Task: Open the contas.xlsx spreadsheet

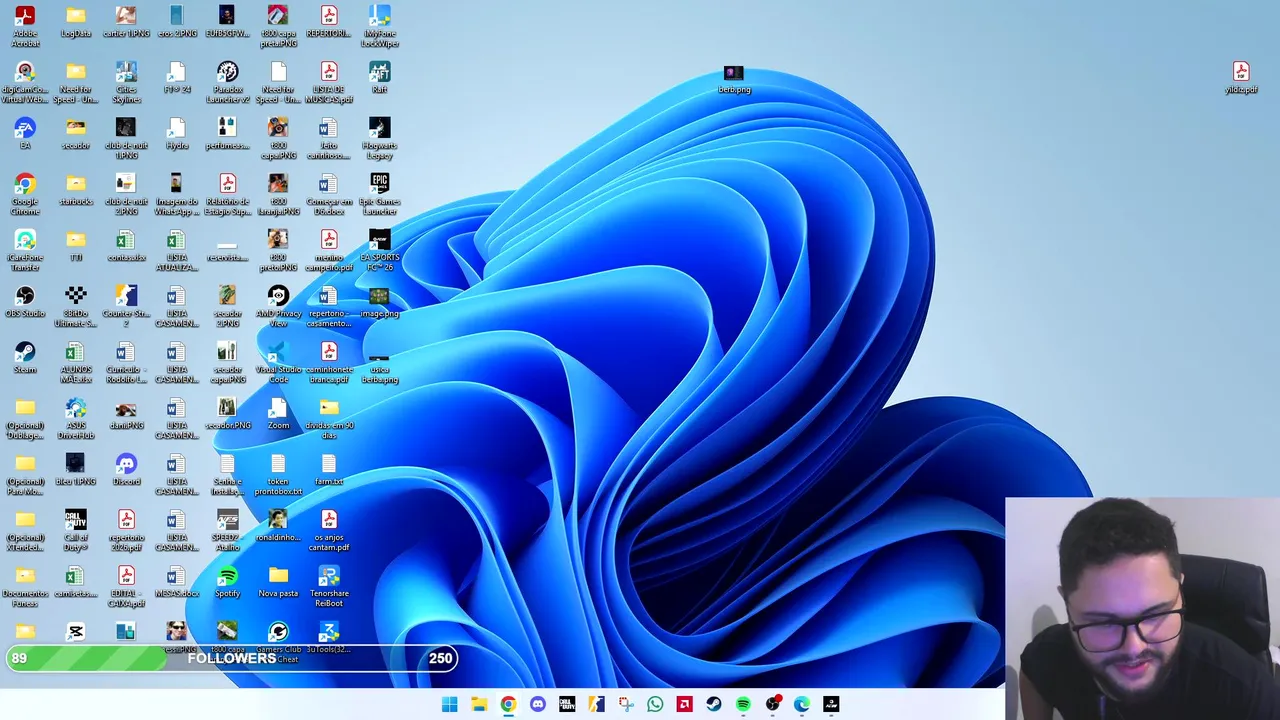Action: (x=126, y=246)
